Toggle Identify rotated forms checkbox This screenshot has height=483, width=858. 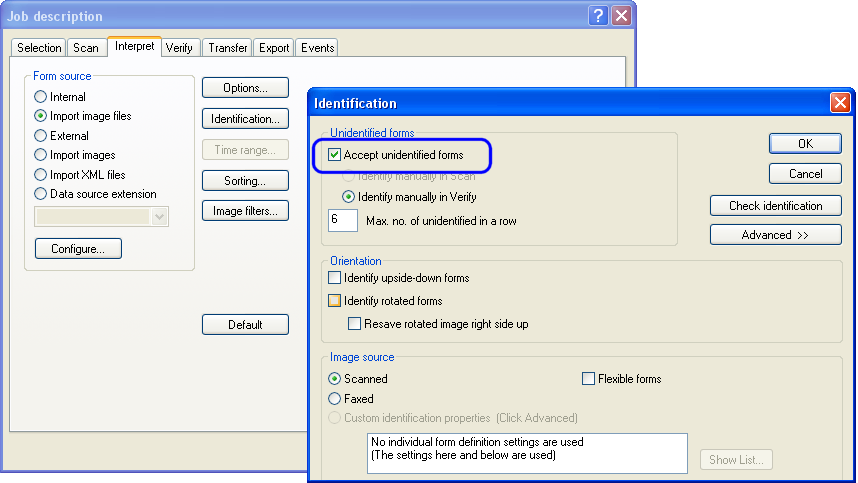[335, 301]
